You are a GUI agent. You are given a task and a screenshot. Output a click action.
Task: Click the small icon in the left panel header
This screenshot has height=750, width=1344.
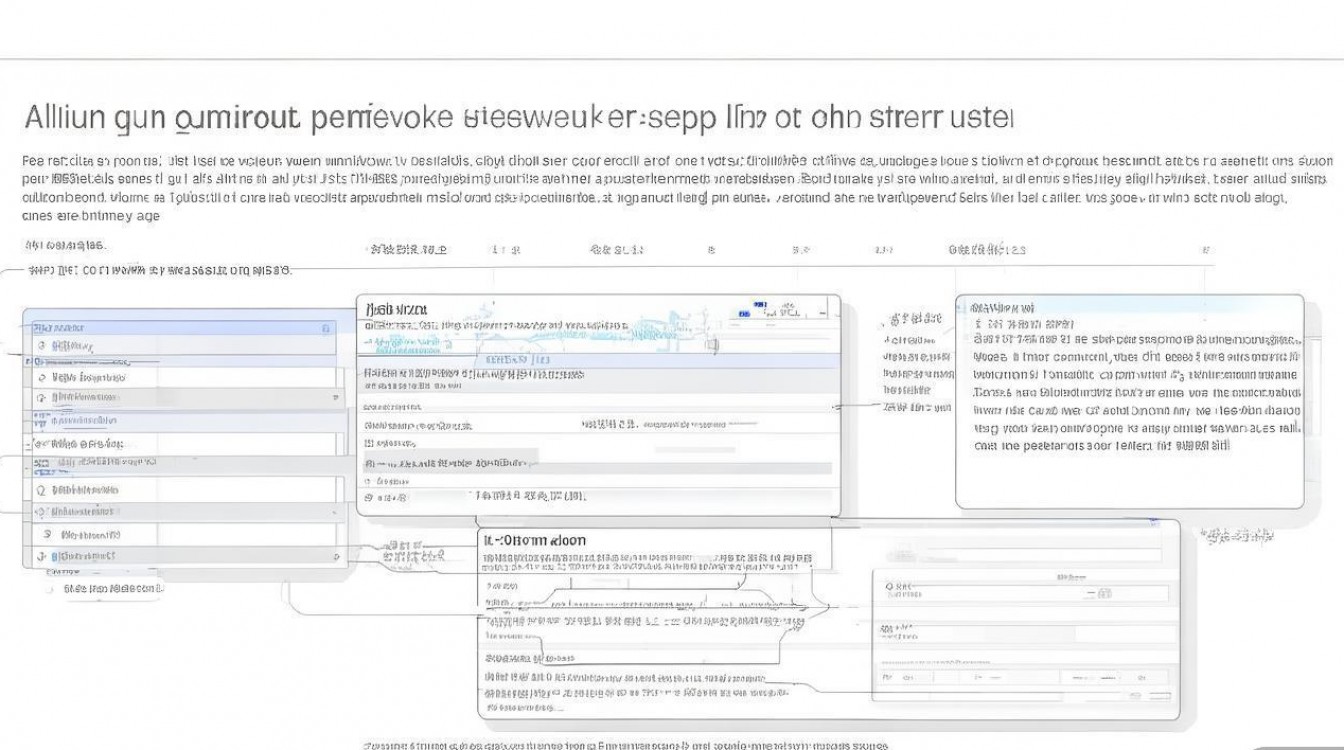[325, 328]
